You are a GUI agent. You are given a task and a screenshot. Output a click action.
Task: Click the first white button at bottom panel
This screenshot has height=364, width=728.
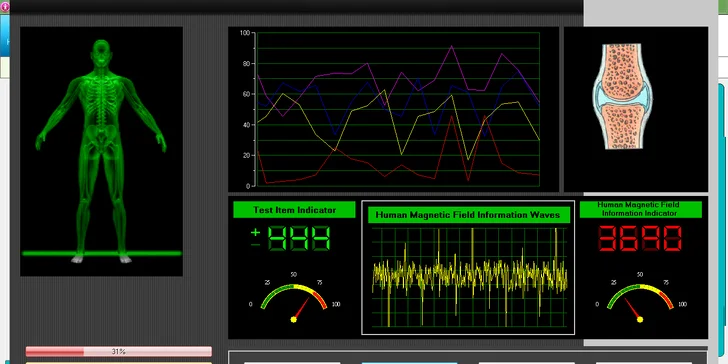pyautogui.click(x=292, y=363)
